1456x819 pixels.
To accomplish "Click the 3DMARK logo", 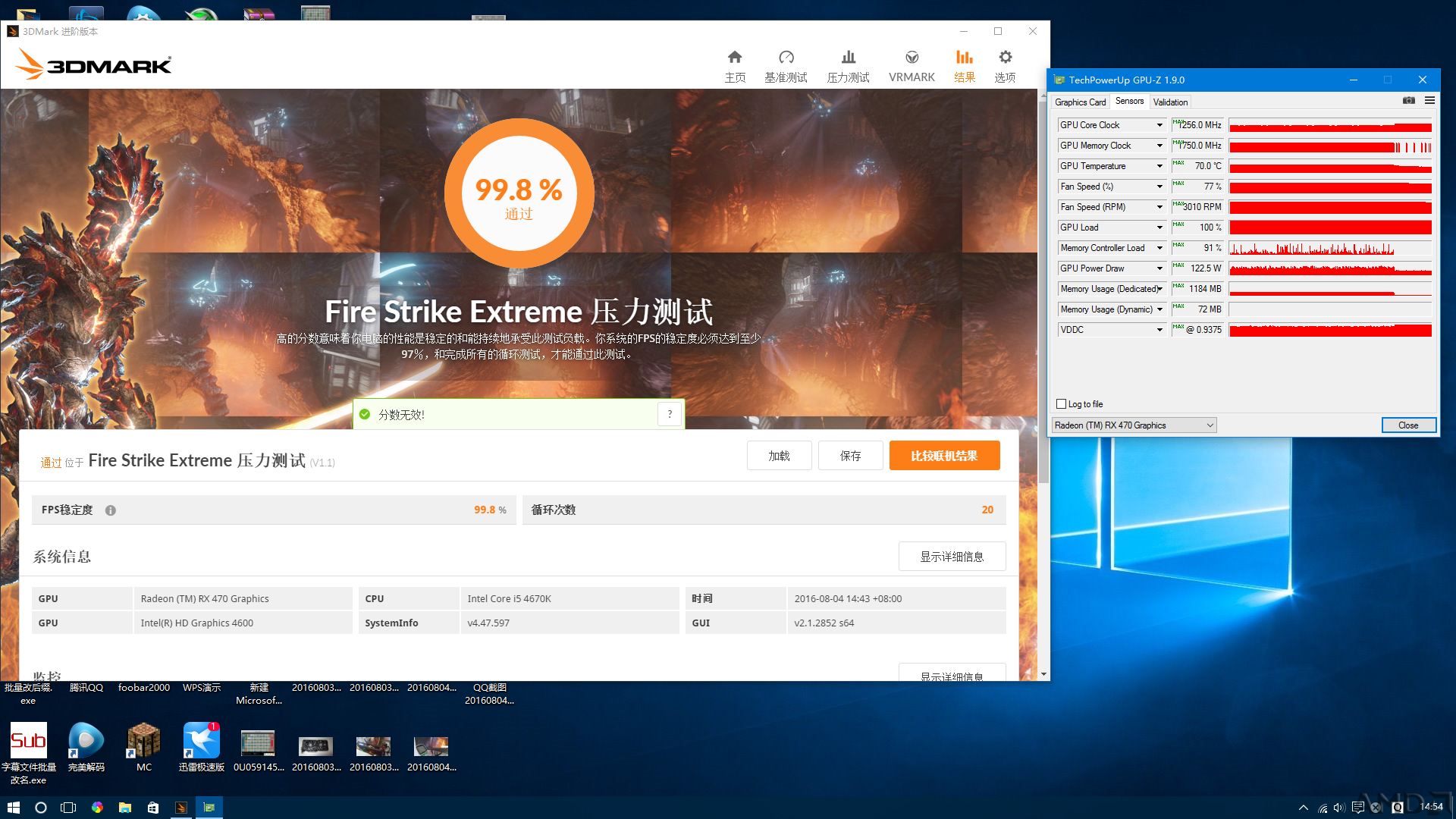I will [x=93, y=64].
